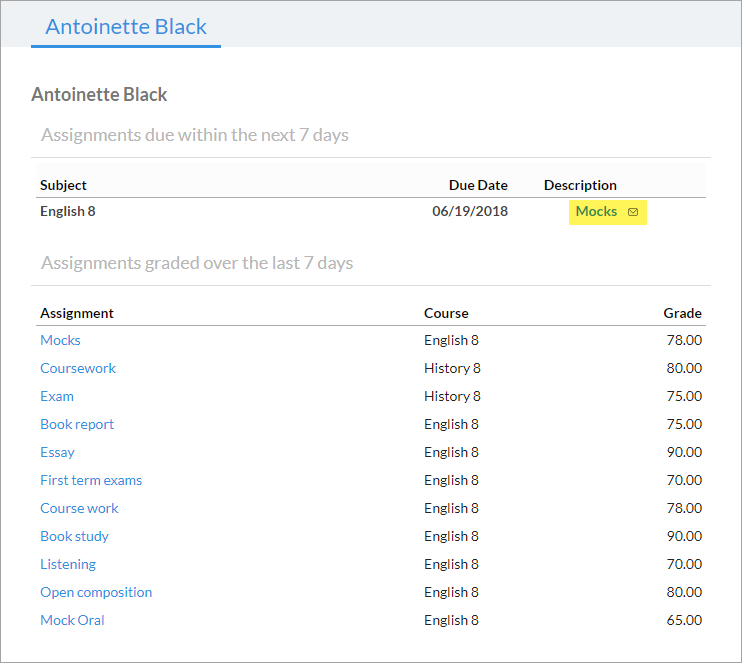Viewport: 742px width, 663px height.
Task: Open the Essay assignment link
Action: [x=57, y=452]
